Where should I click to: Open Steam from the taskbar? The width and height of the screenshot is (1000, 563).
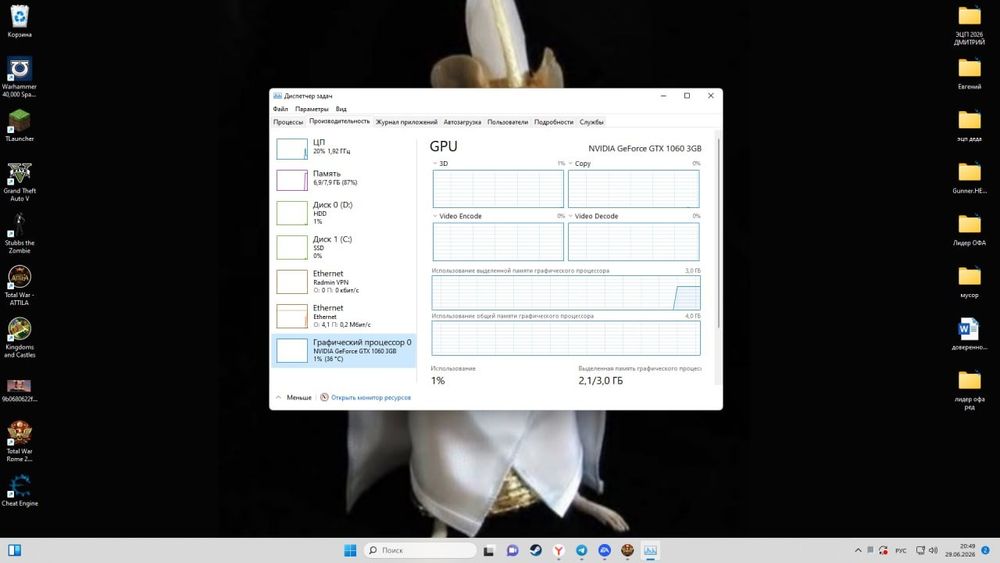pyautogui.click(x=535, y=550)
